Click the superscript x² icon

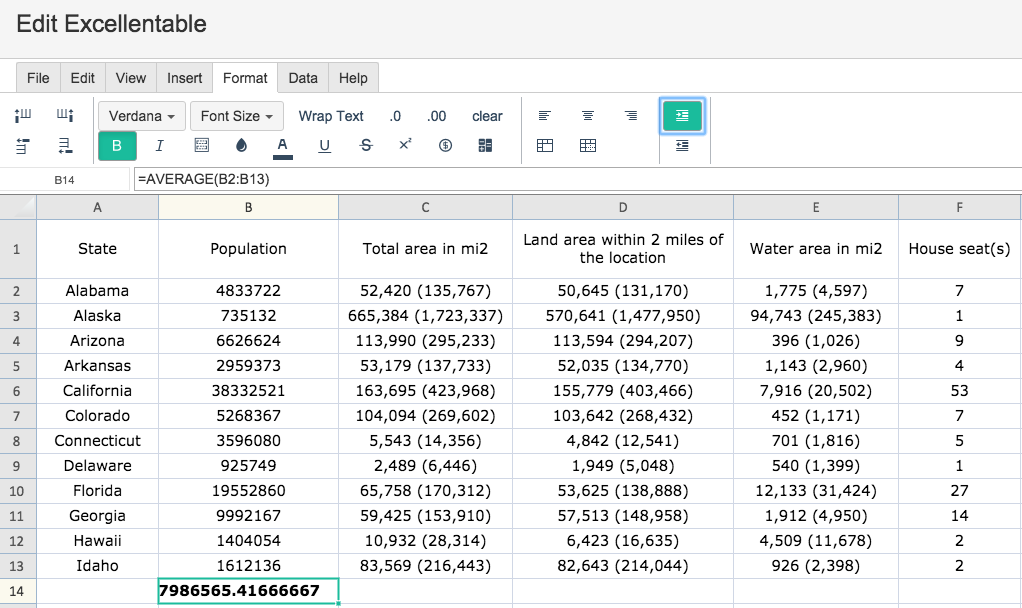click(x=405, y=145)
